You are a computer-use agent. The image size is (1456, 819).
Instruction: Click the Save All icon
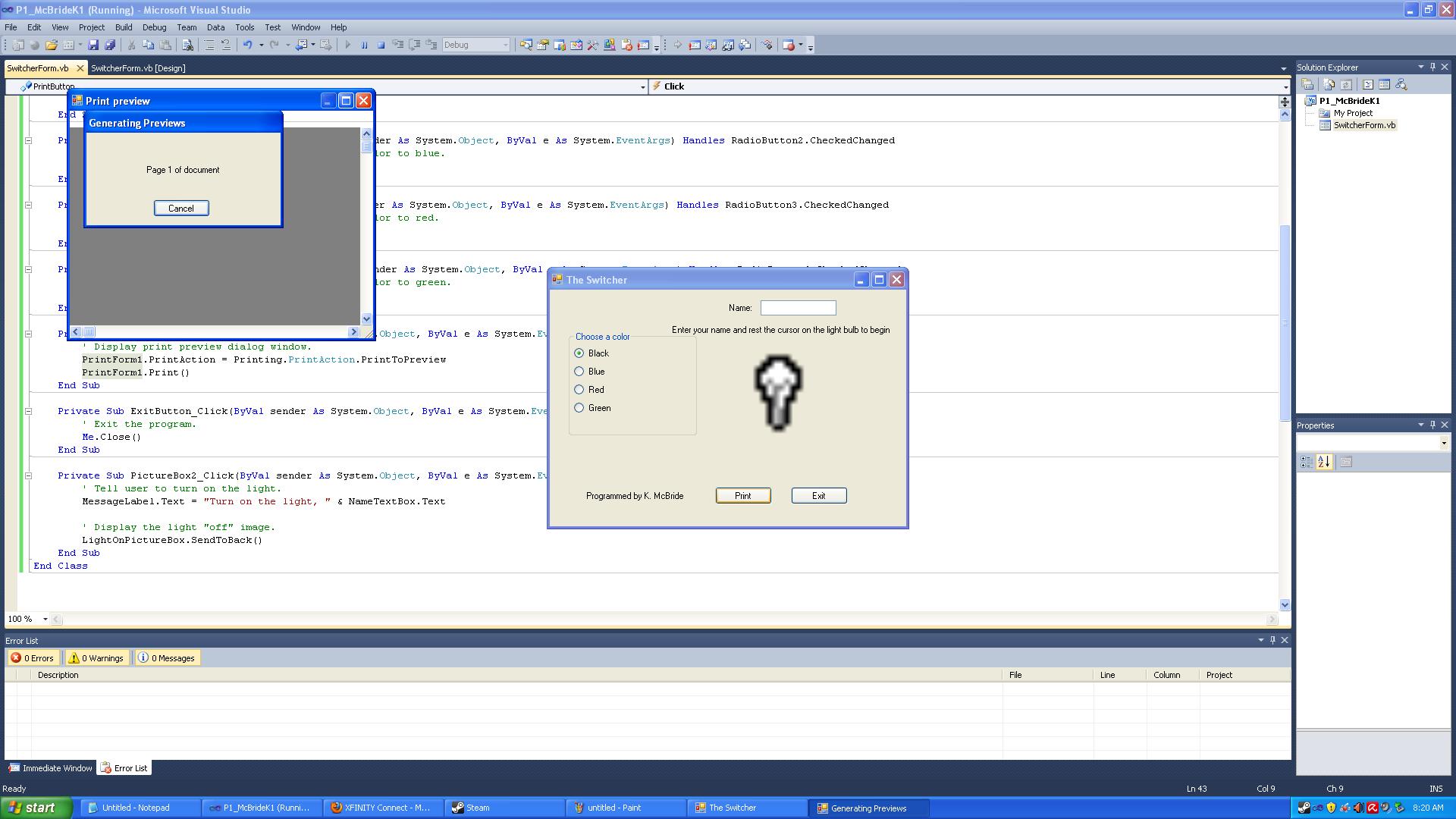pyautogui.click(x=110, y=45)
